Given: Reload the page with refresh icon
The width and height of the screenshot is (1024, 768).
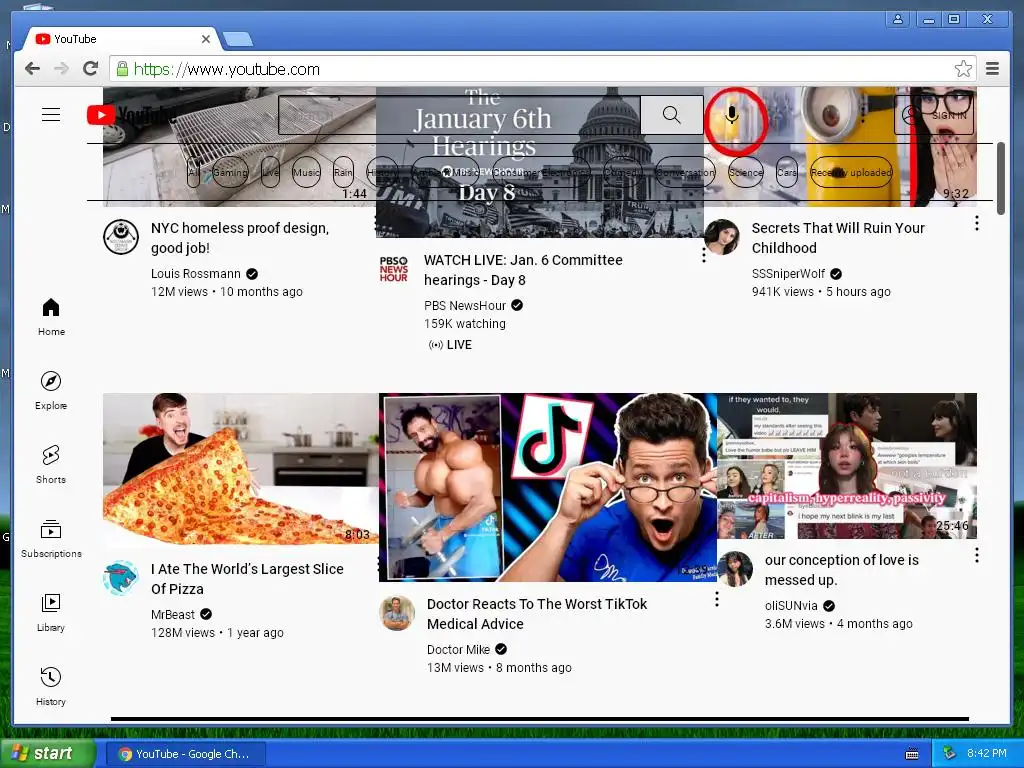Looking at the screenshot, I should click(91, 69).
